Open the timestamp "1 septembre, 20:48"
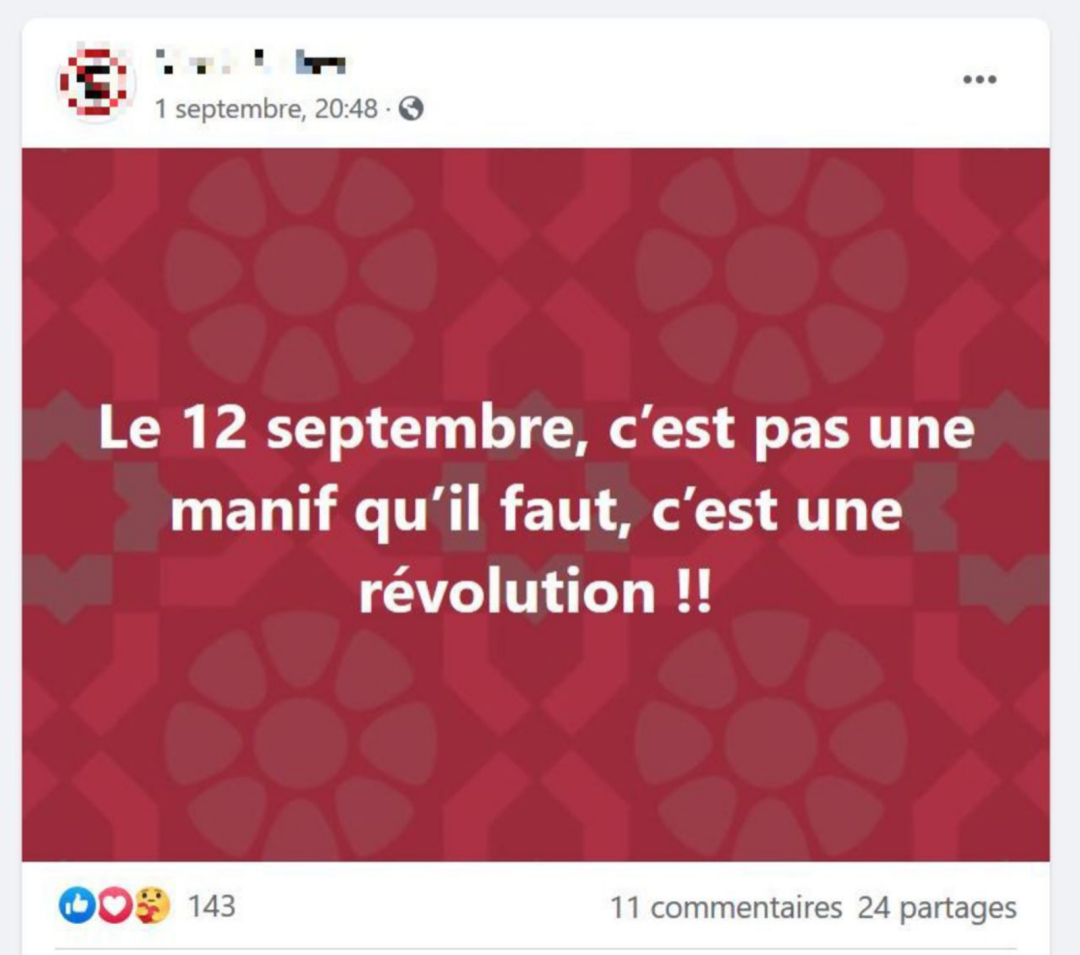The width and height of the screenshot is (1080, 955). pos(267,109)
